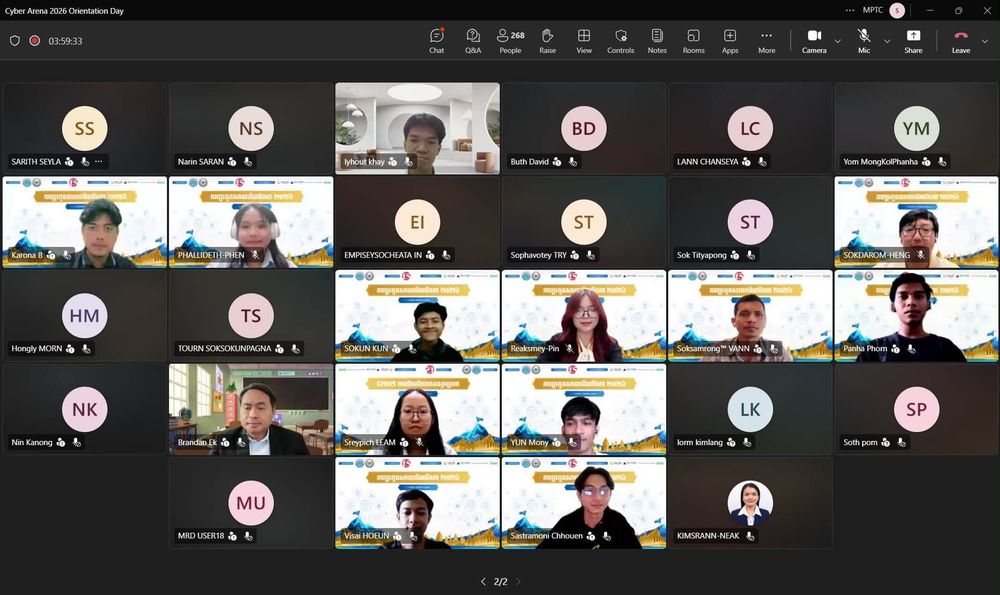Click SOKUN KUN name label
The height and width of the screenshot is (595, 1000).
coord(366,349)
